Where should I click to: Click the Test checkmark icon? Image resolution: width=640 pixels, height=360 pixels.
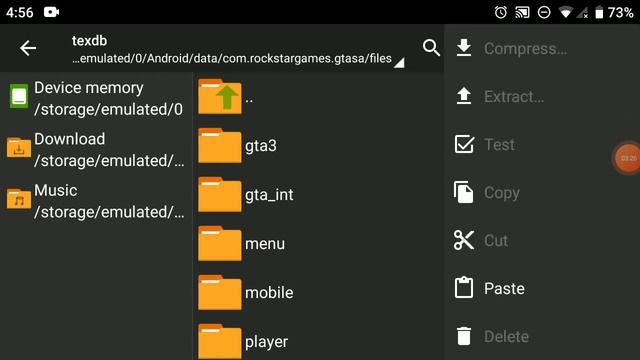pos(464,144)
